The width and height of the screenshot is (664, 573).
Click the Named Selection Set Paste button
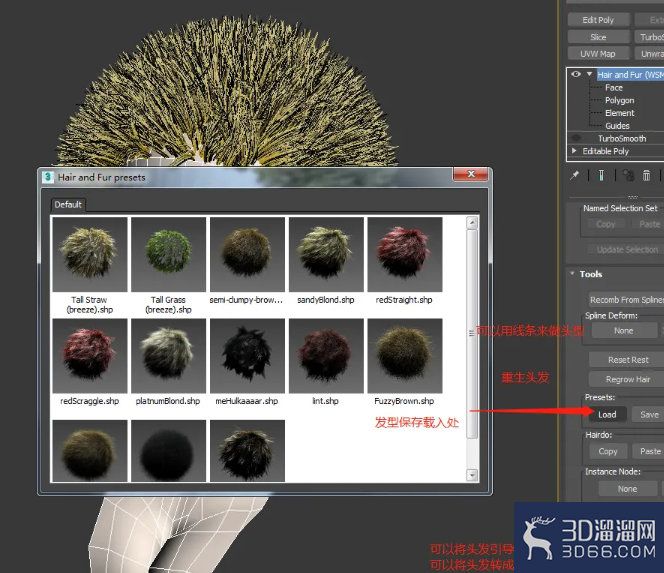(x=649, y=224)
